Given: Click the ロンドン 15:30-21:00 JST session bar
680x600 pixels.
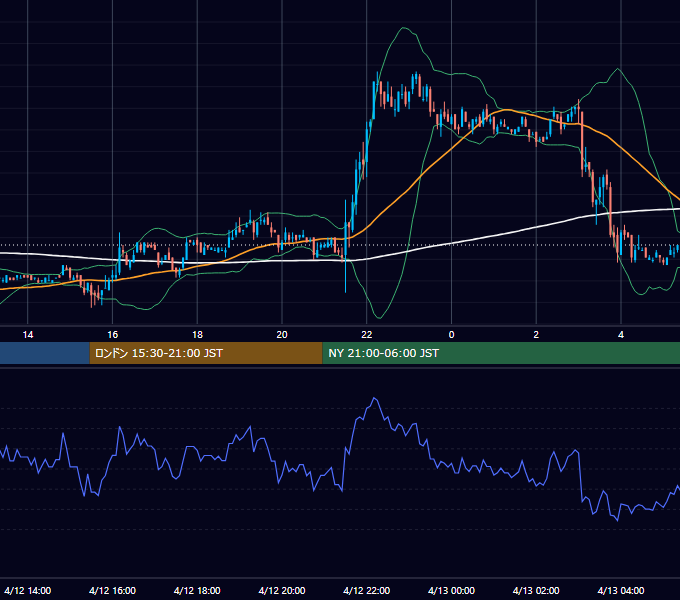Looking at the screenshot, I should pyautogui.click(x=206, y=353).
